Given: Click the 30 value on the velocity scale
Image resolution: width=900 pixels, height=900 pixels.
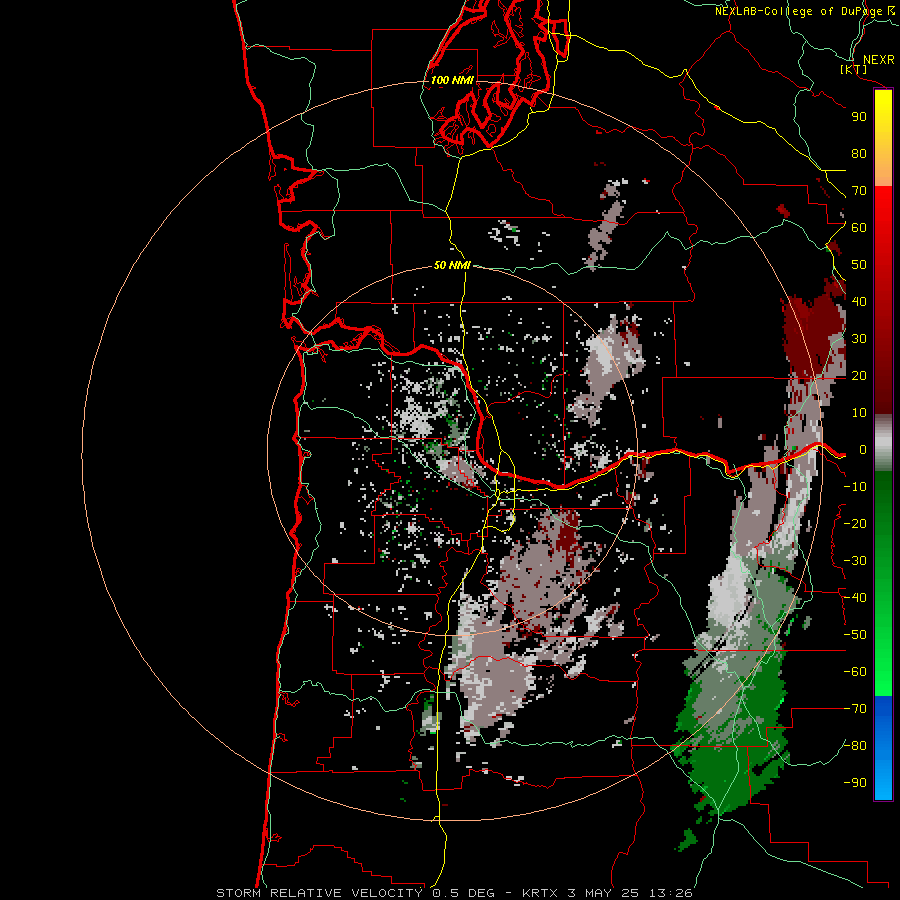Looking at the screenshot, I should point(859,339).
